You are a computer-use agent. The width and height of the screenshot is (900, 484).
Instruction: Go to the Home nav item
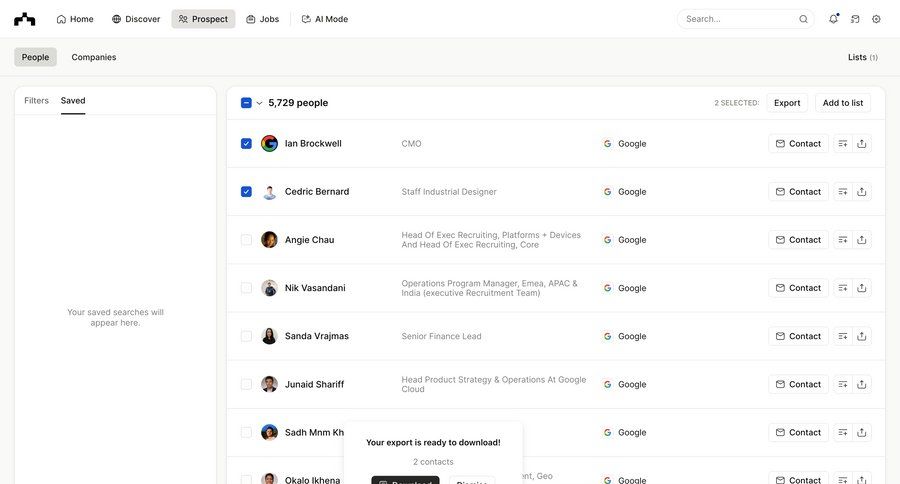[75, 19]
